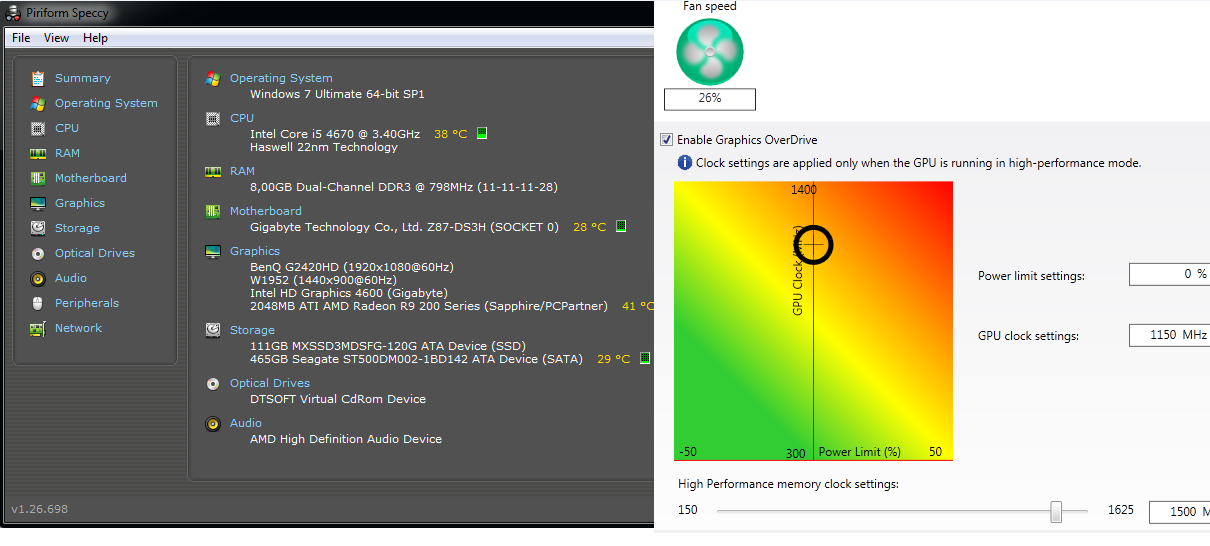Click the Storage heading link in summary

coord(252,330)
